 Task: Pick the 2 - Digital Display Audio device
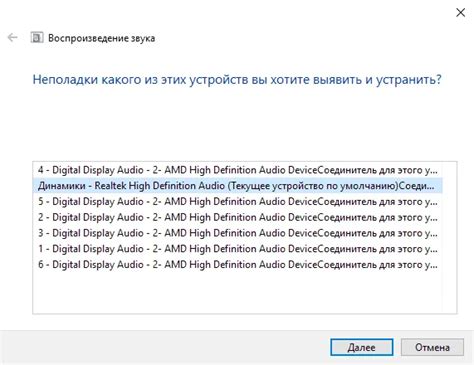click(x=238, y=217)
